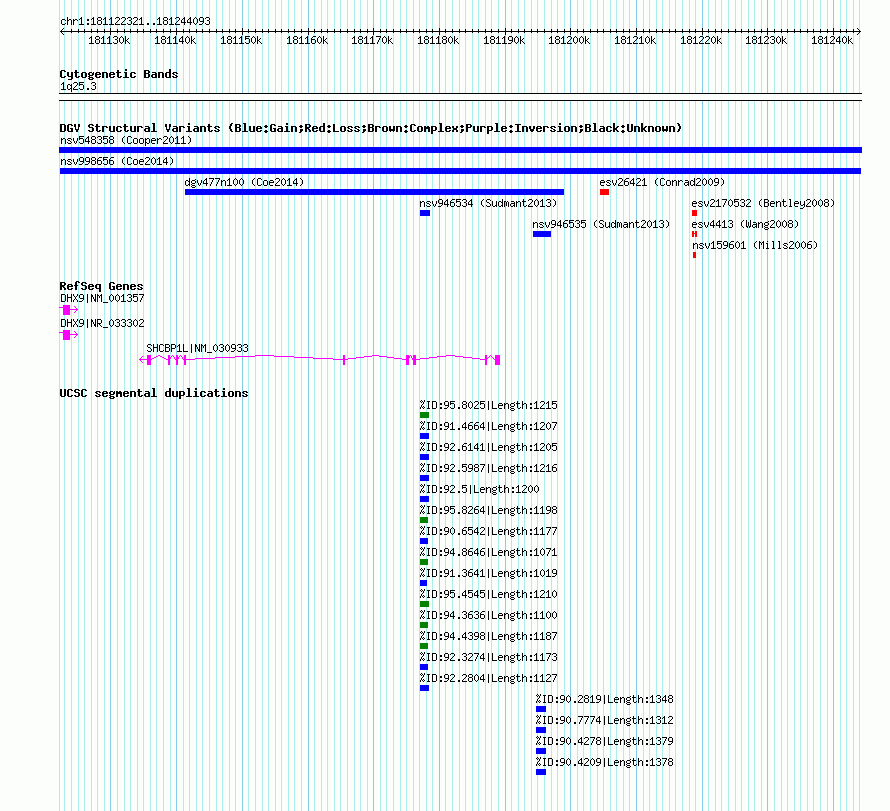Viewport: 890px width, 811px height.
Task: Select the nsv946534 (Sudmant2013) blue marker
Action: pos(425,213)
